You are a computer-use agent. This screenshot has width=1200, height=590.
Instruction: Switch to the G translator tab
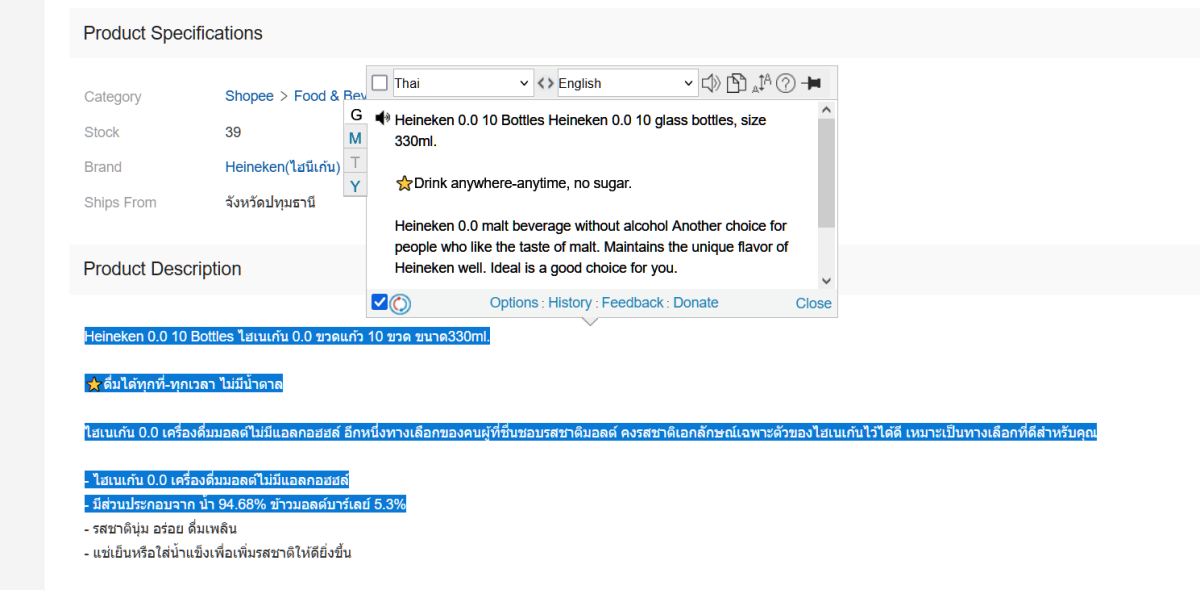tap(356, 115)
